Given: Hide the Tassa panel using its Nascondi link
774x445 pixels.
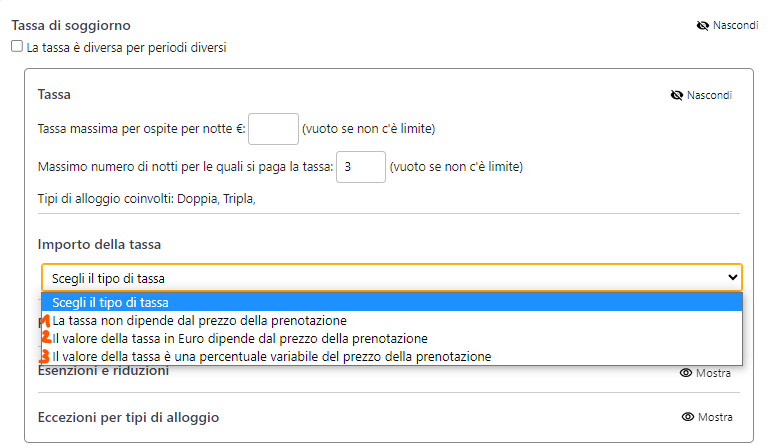Looking at the screenshot, I should click(x=709, y=95).
